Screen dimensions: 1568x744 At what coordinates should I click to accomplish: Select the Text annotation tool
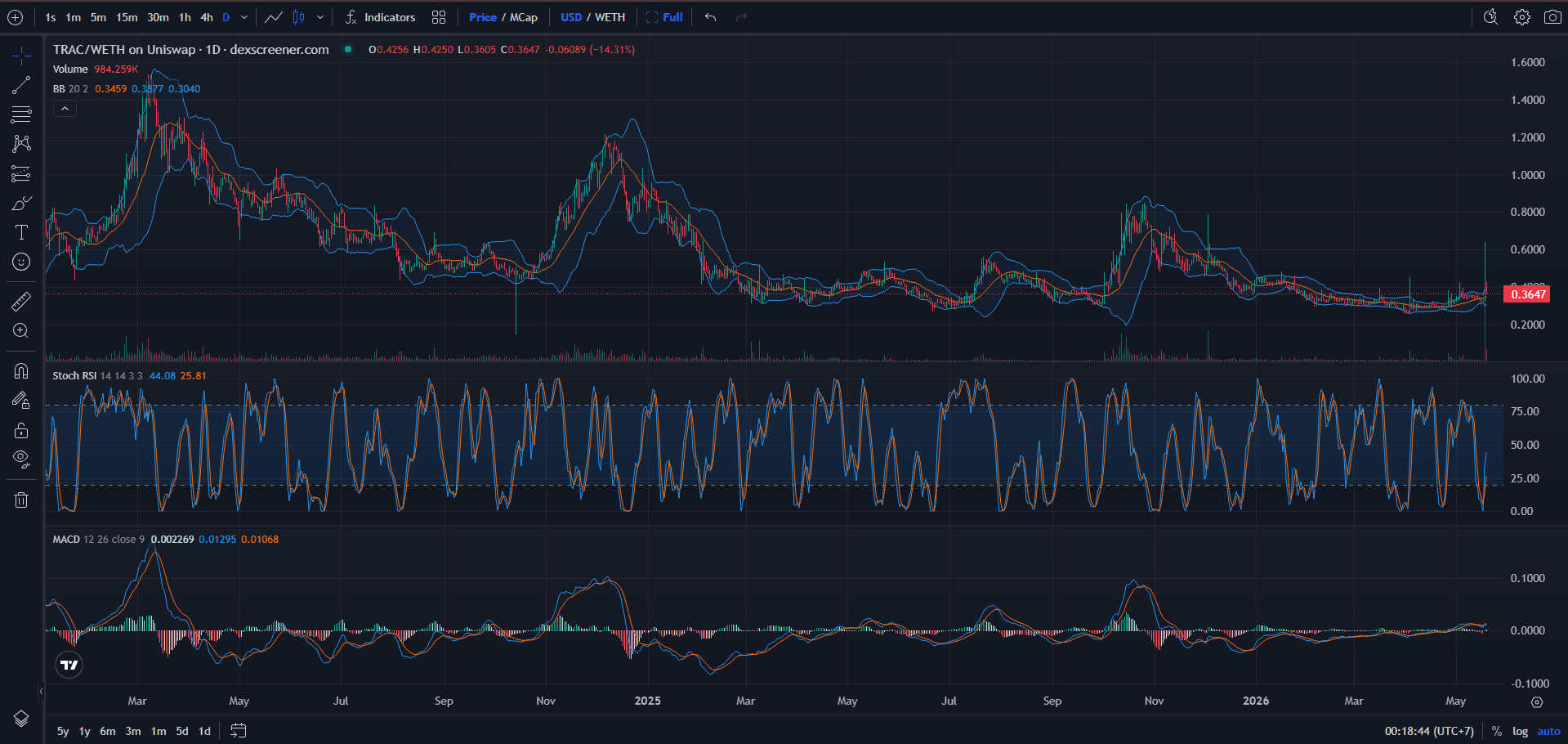[21, 232]
